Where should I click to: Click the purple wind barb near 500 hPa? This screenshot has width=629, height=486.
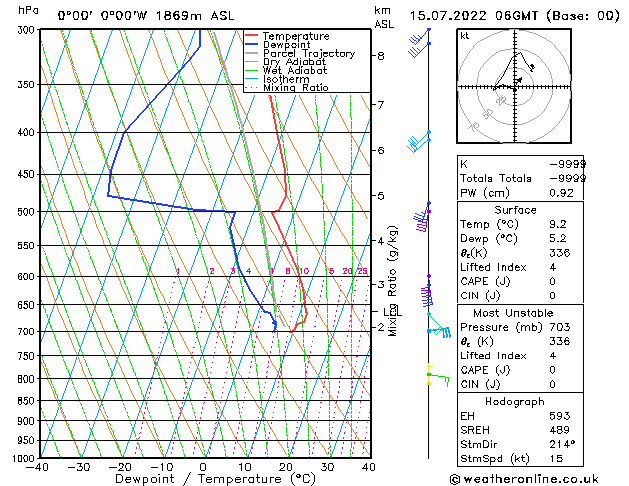coord(422,221)
